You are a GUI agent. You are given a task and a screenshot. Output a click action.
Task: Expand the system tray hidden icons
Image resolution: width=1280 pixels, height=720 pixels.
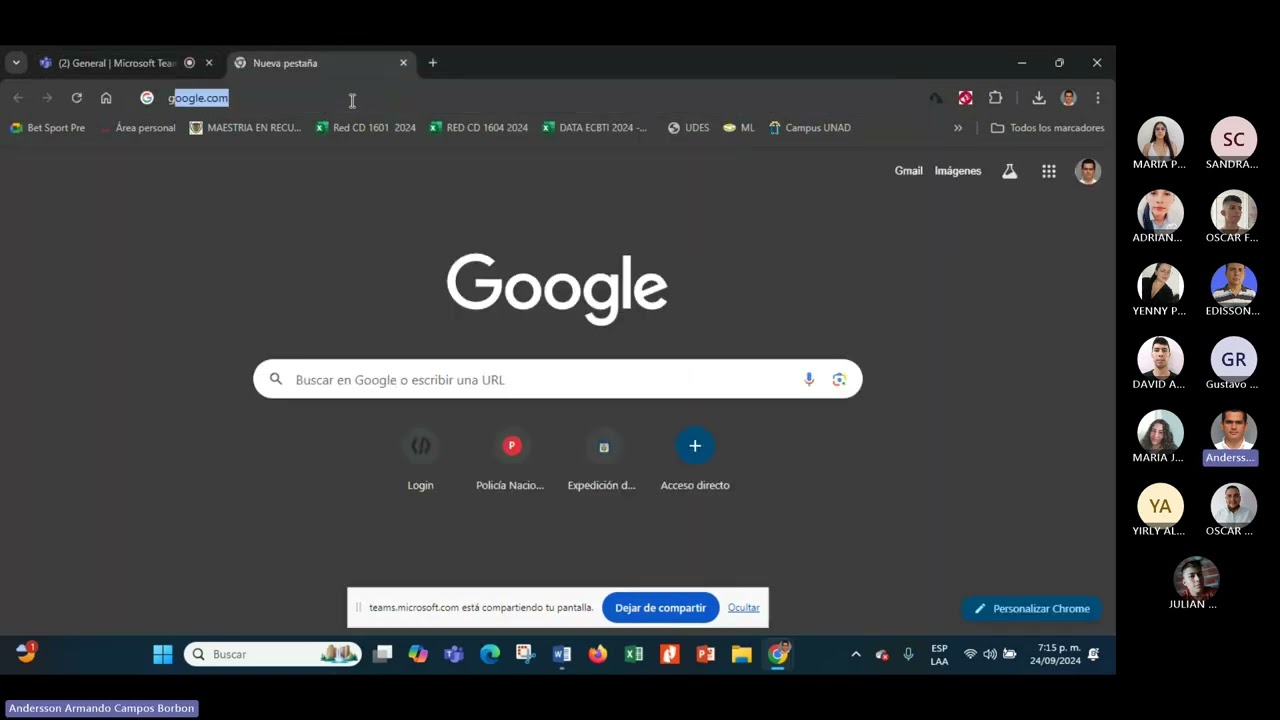click(x=855, y=654)
